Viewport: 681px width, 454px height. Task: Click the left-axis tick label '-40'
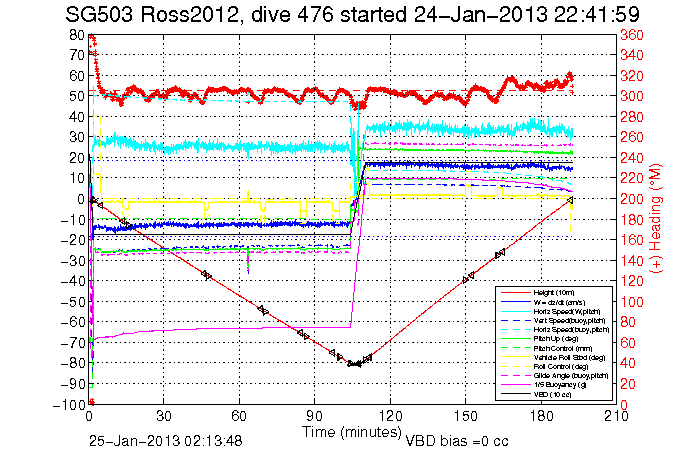point(72,281)
